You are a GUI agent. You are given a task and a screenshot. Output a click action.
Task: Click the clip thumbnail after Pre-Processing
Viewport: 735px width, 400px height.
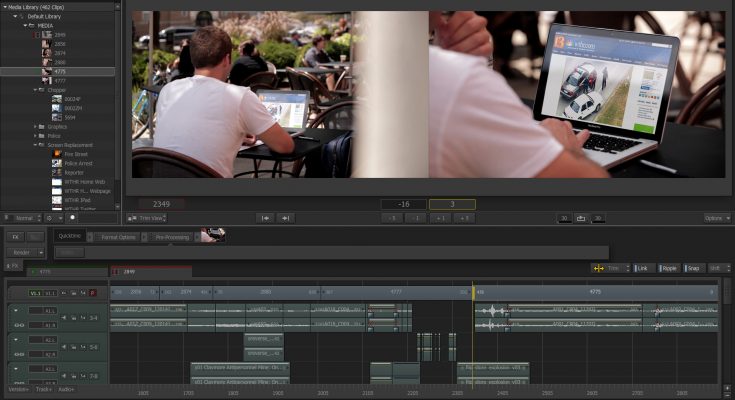click(213, 235)
